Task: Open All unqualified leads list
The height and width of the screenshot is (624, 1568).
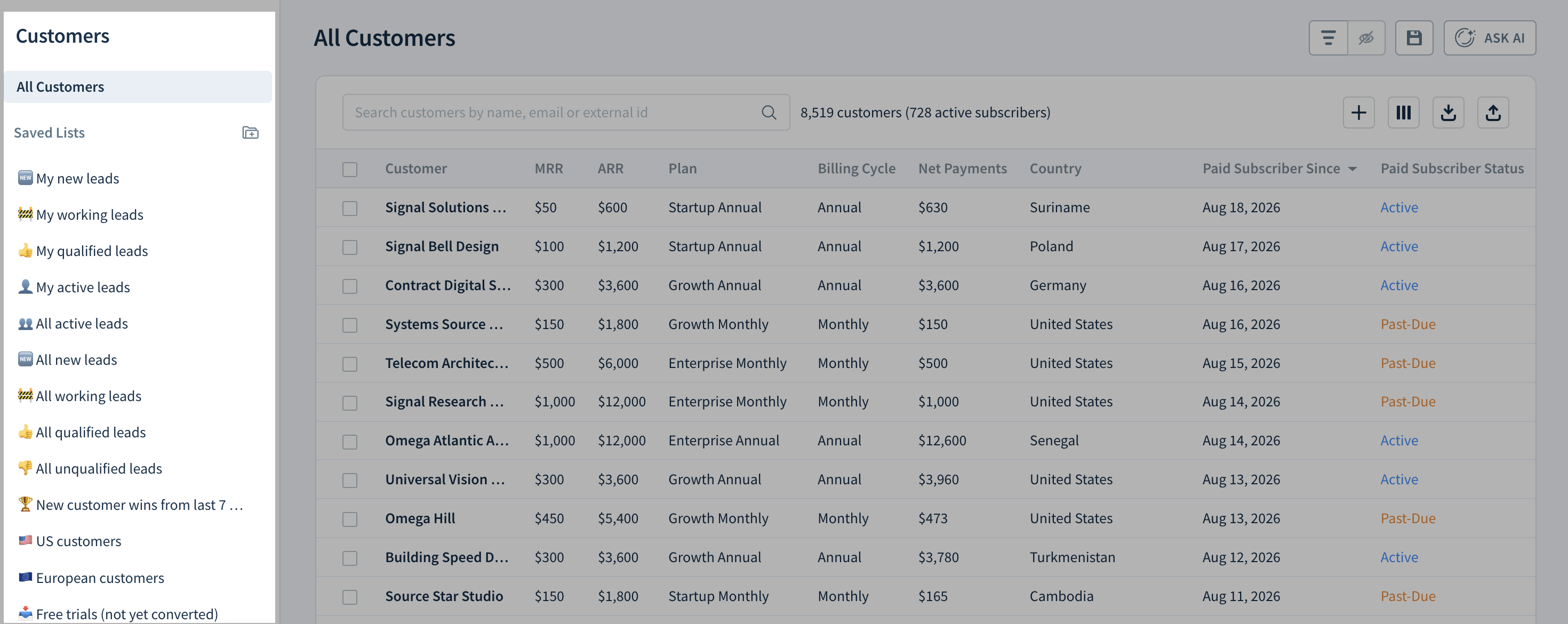Action: click(x=90, y=469)
